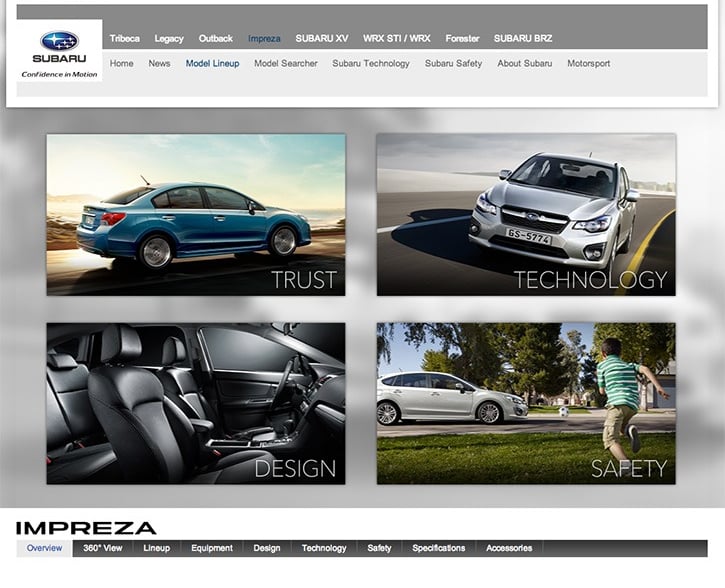This screenshot has width=725, height=588.
Task: Open the Model Lineup section
Action: (x=212, y=63)
